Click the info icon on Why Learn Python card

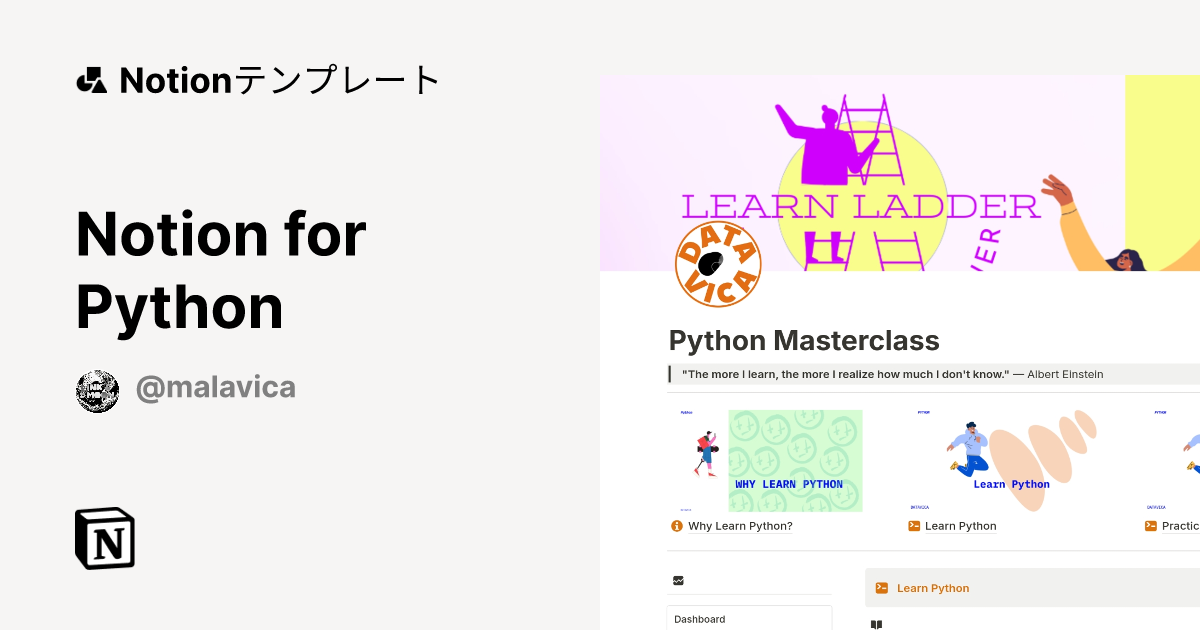point(677,526)
